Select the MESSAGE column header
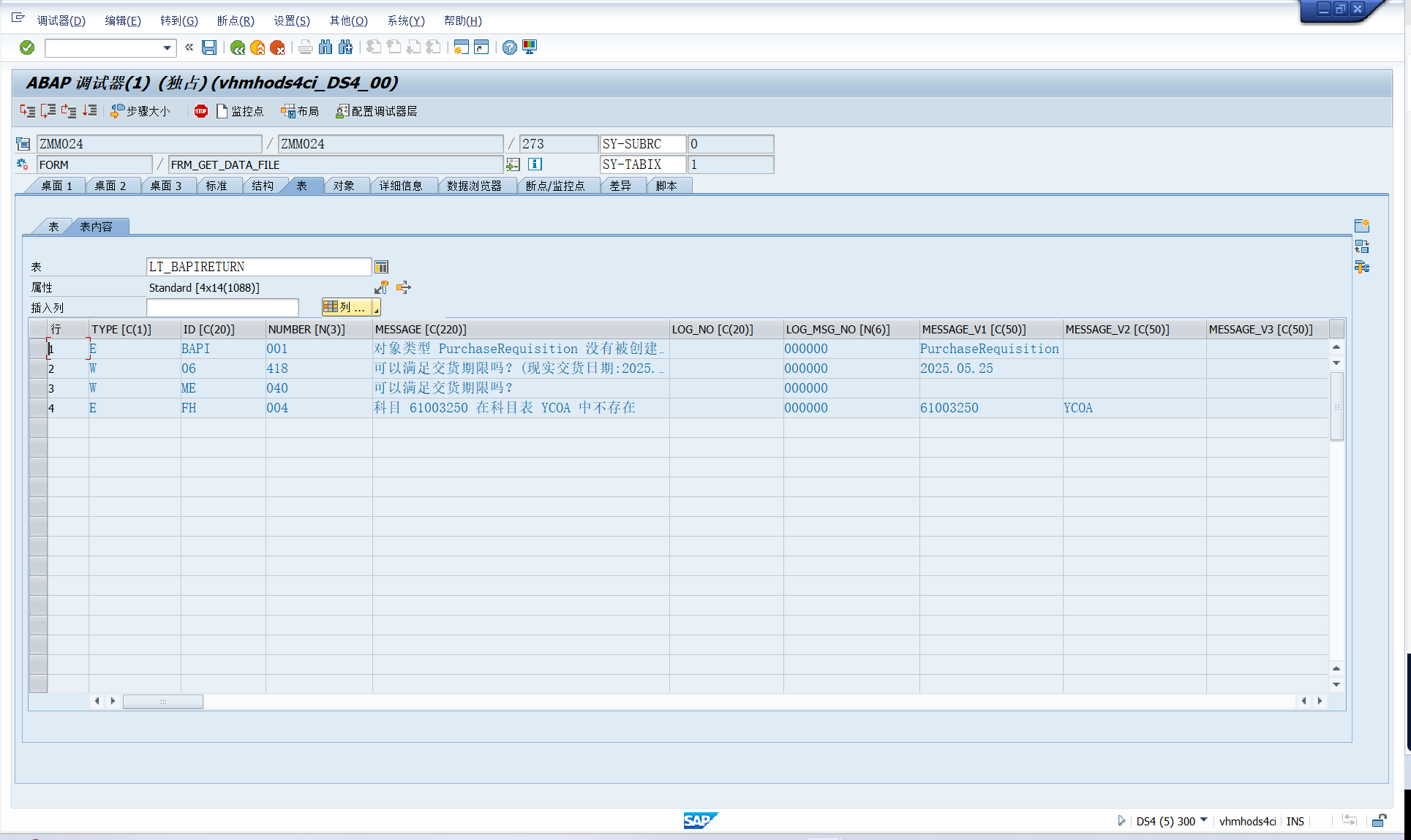Viewport: 1411px width, 840px height. (x=521, y=329)
